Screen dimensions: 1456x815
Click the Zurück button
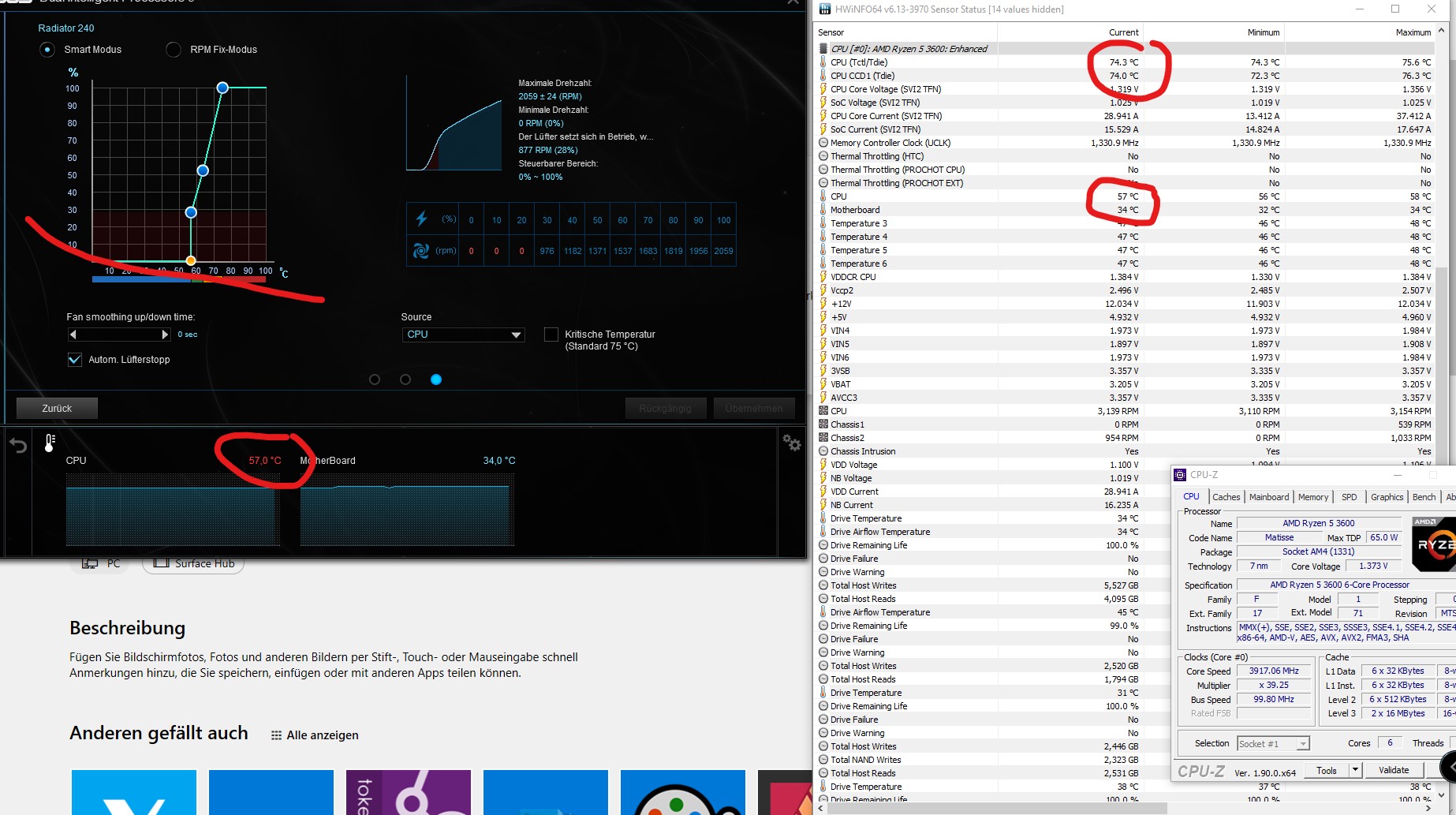(57, 408)
